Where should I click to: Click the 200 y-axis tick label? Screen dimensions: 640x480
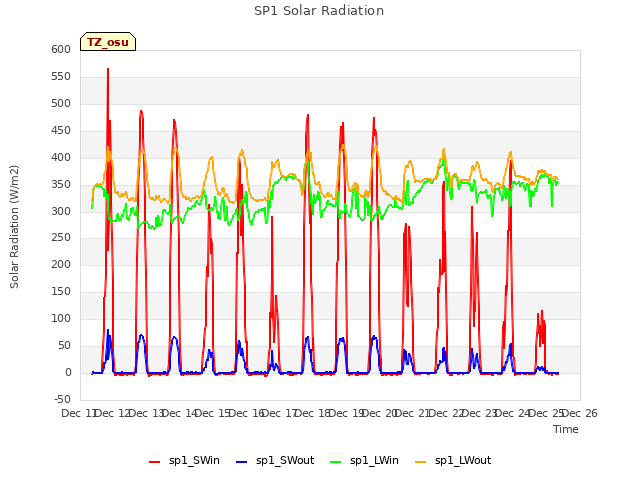61,264
